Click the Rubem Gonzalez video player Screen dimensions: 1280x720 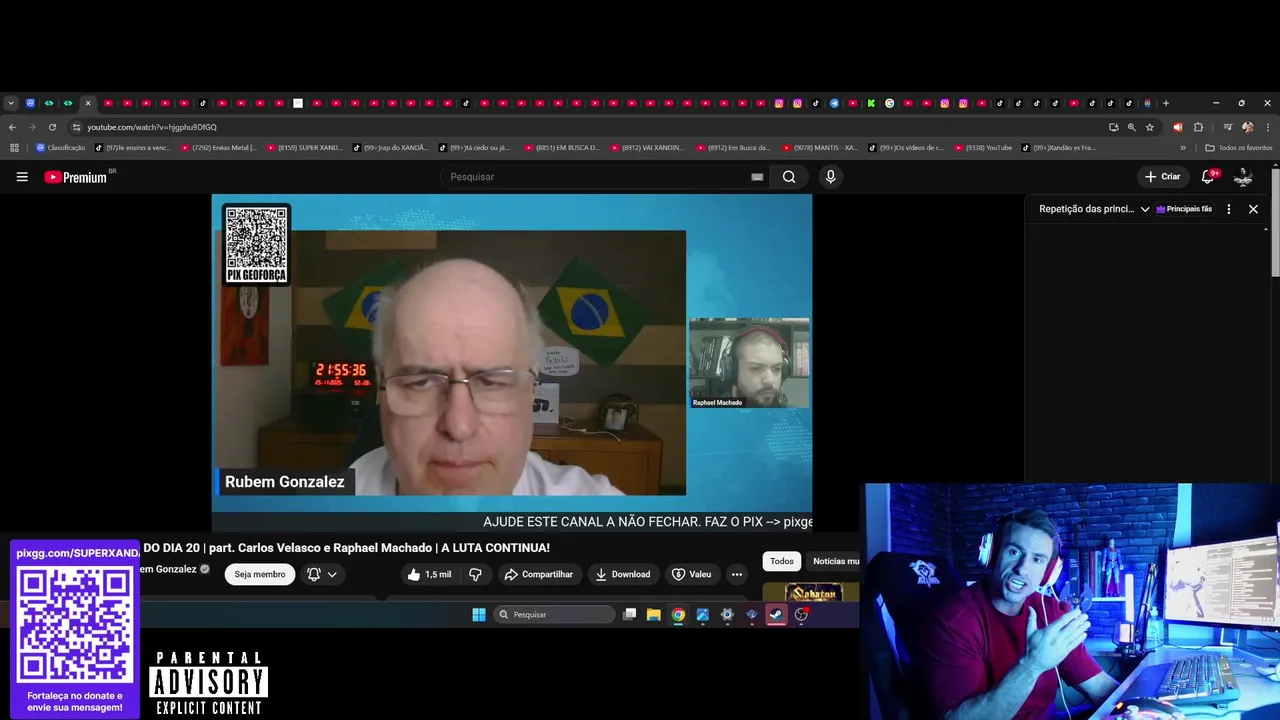click(x=512, y=362)
